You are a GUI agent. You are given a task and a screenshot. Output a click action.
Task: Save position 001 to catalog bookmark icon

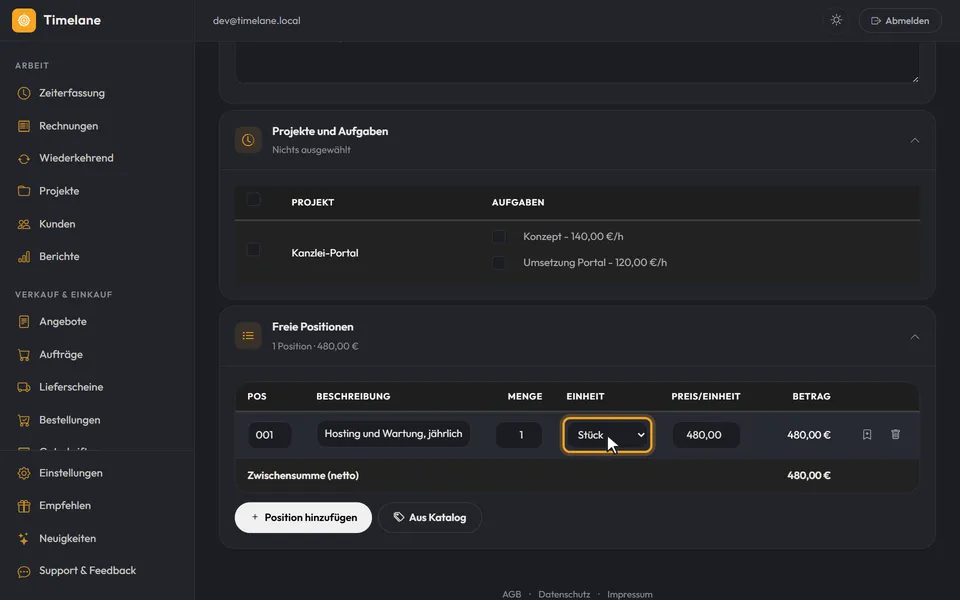tap(867, 435)
